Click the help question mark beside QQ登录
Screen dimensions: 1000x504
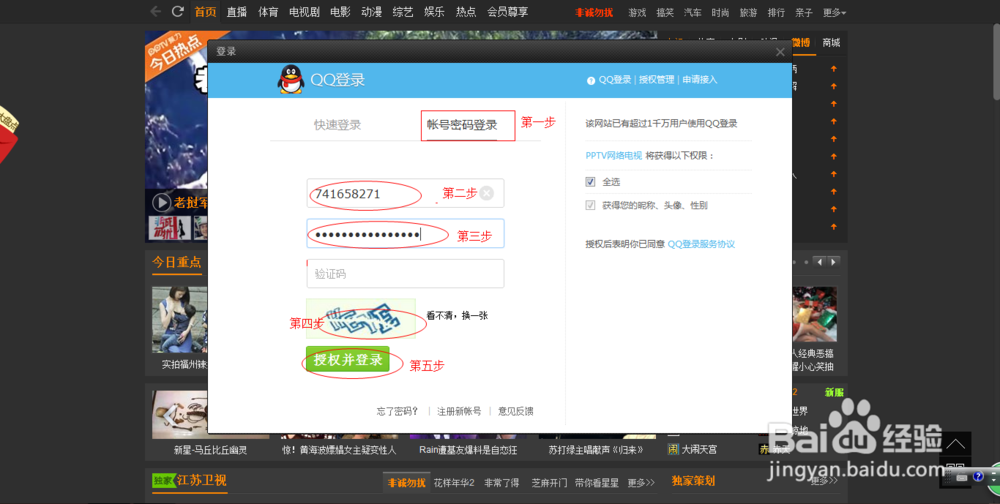tap(591, 80)
